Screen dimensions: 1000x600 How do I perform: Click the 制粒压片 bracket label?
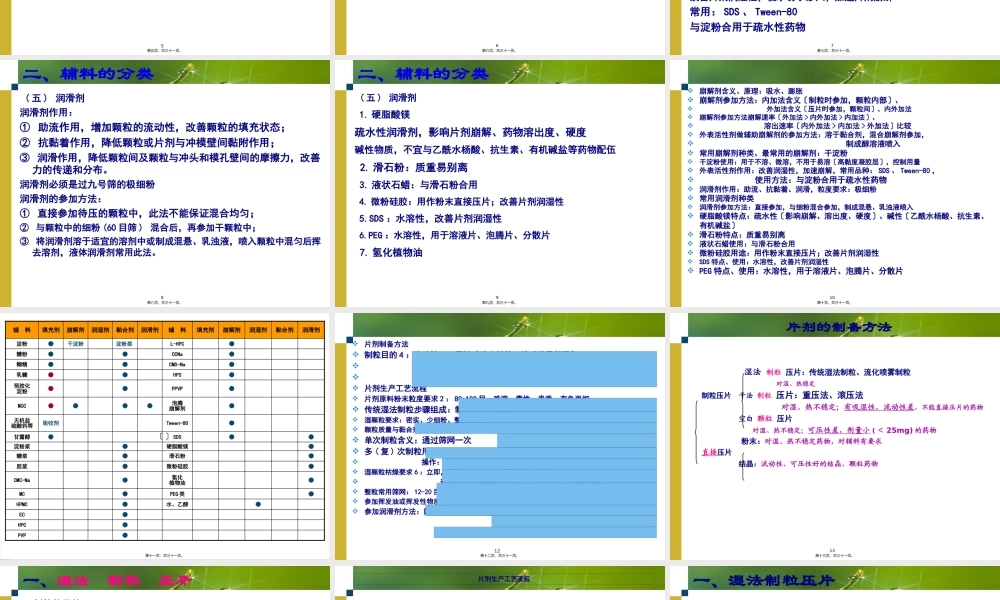click(x=717, y=395)
